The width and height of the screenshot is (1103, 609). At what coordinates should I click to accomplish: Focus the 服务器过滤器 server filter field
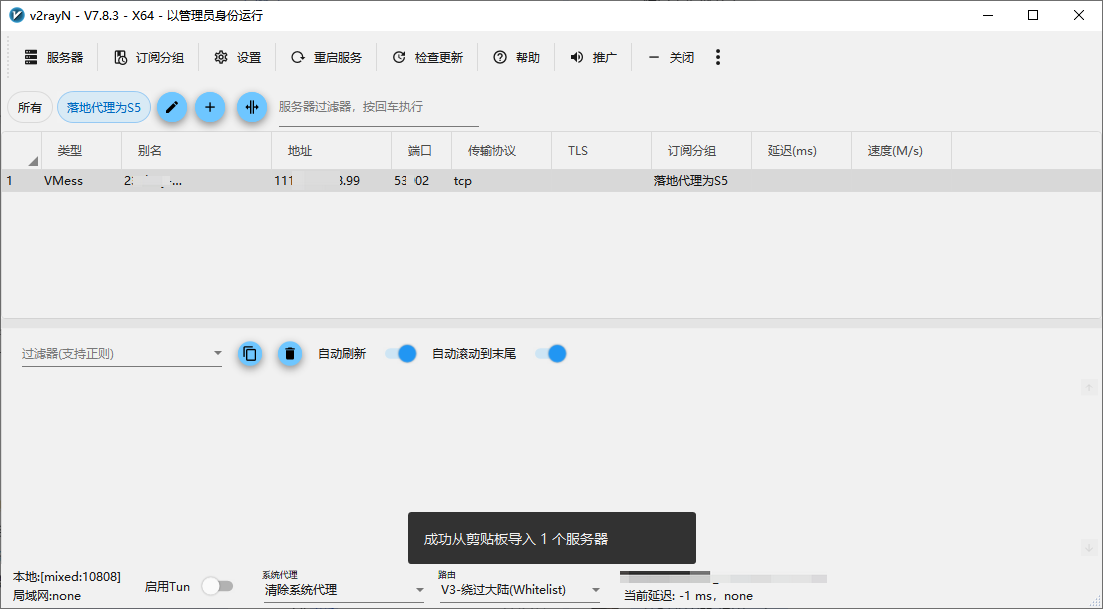[x=378, y=108]
